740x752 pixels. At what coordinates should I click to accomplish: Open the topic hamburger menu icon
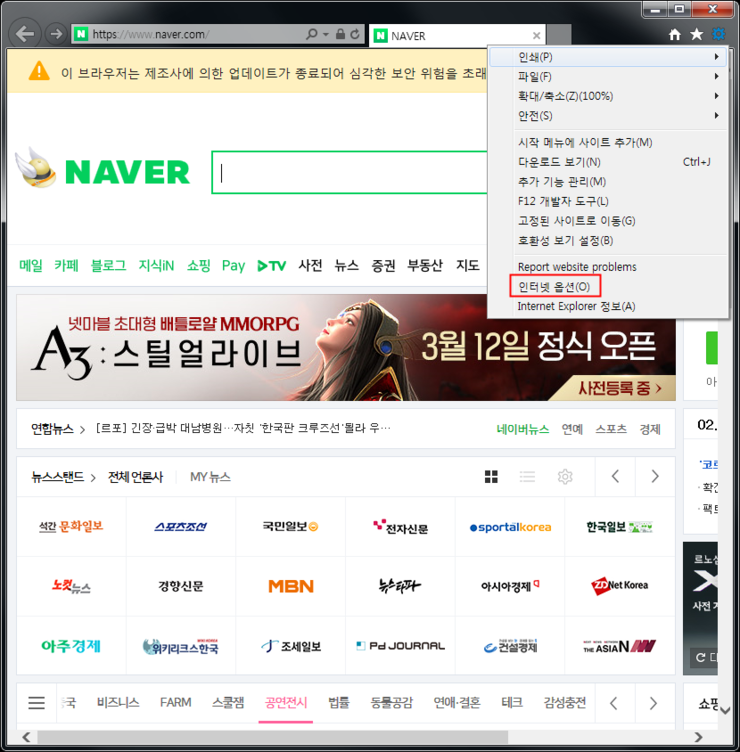coord(36,703)
